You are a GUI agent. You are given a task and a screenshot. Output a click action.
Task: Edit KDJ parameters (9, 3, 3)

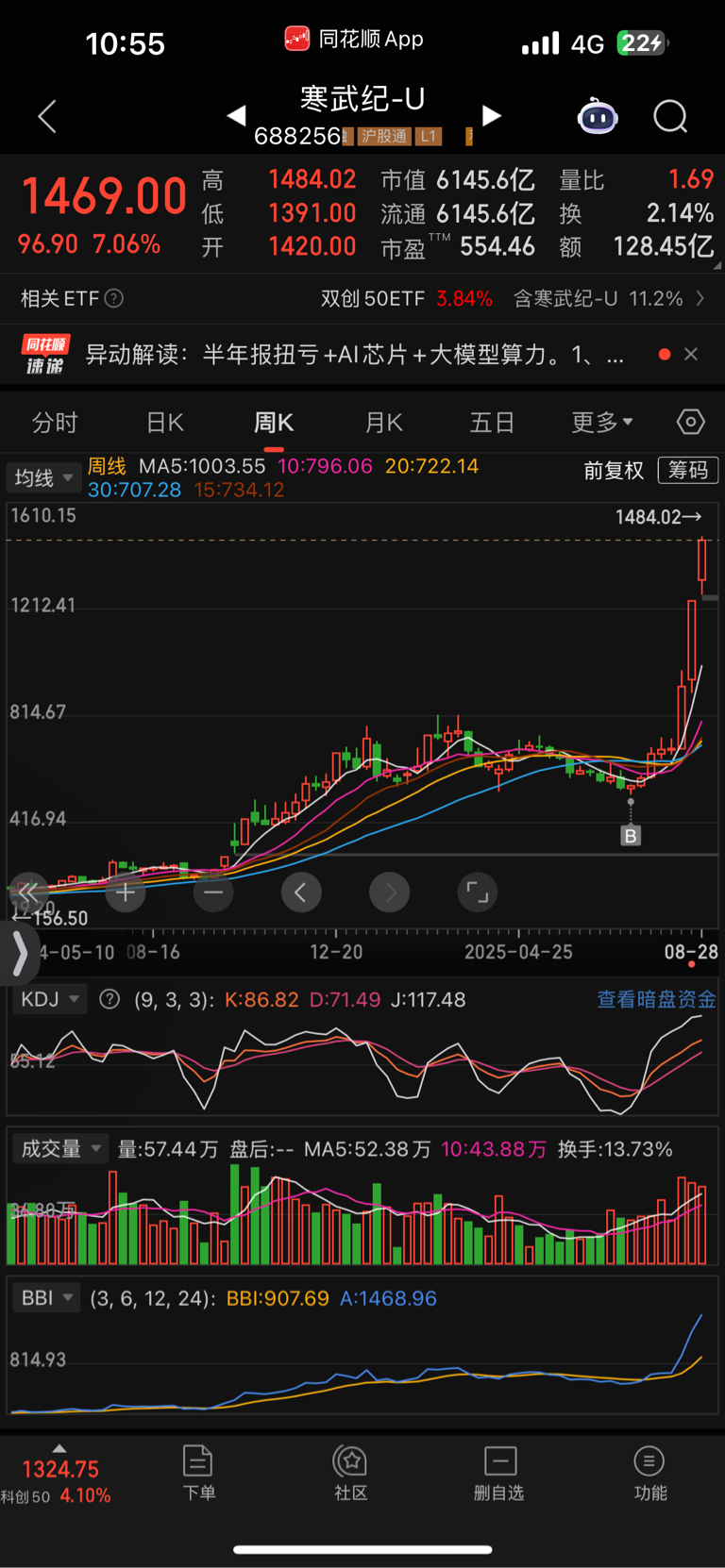(174, 1000)
